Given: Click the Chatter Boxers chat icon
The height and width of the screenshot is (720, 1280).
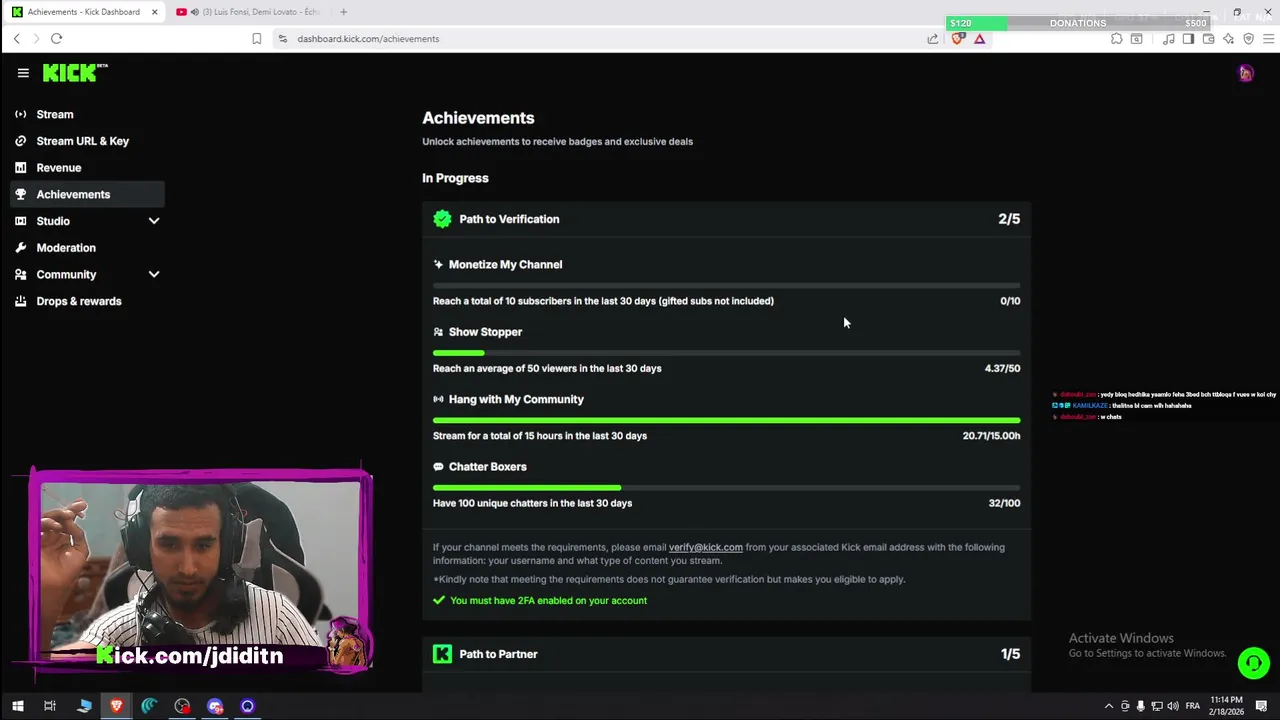Looking at the screenshot, I should pyautogui.click(x=438, y=467).
